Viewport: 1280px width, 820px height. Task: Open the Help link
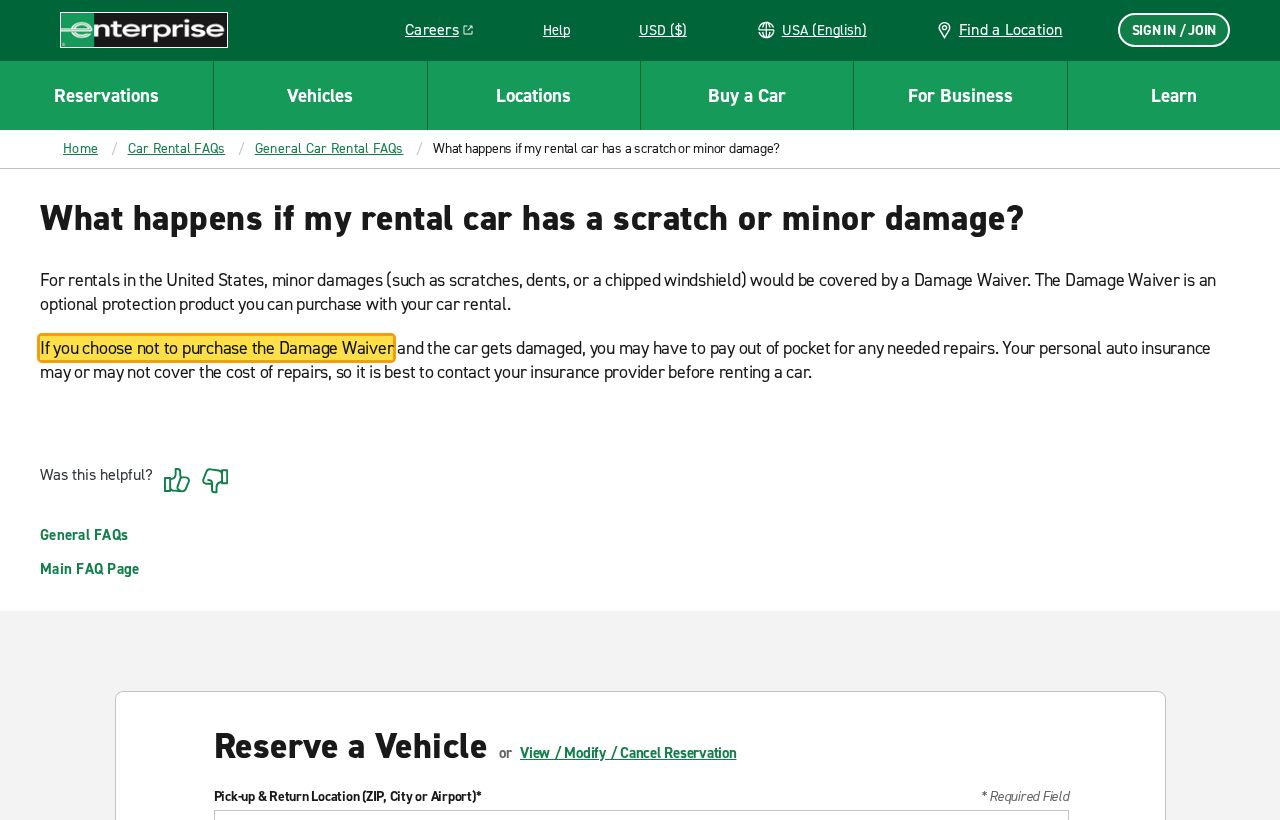(x=556, y=30)
